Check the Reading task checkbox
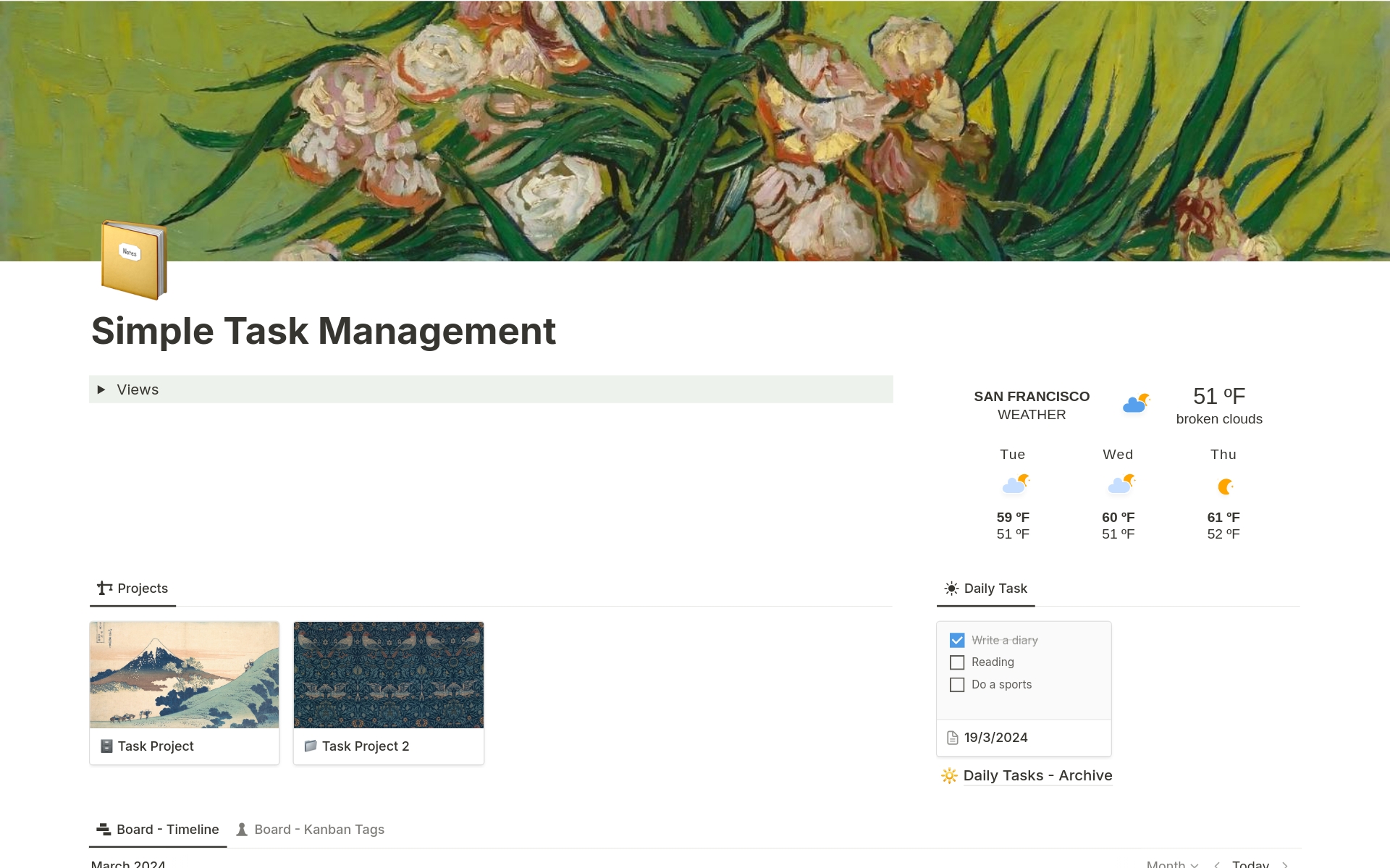Viewport: 1390px width, 868px height. [957, 662]
